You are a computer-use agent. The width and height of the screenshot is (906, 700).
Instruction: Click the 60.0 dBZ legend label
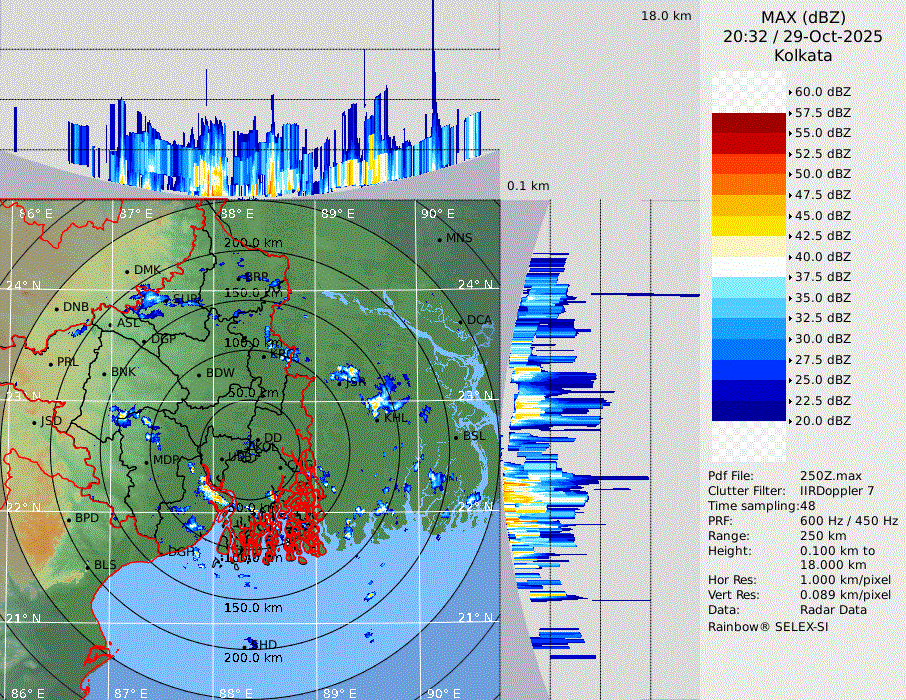click(x=822, y=91)
